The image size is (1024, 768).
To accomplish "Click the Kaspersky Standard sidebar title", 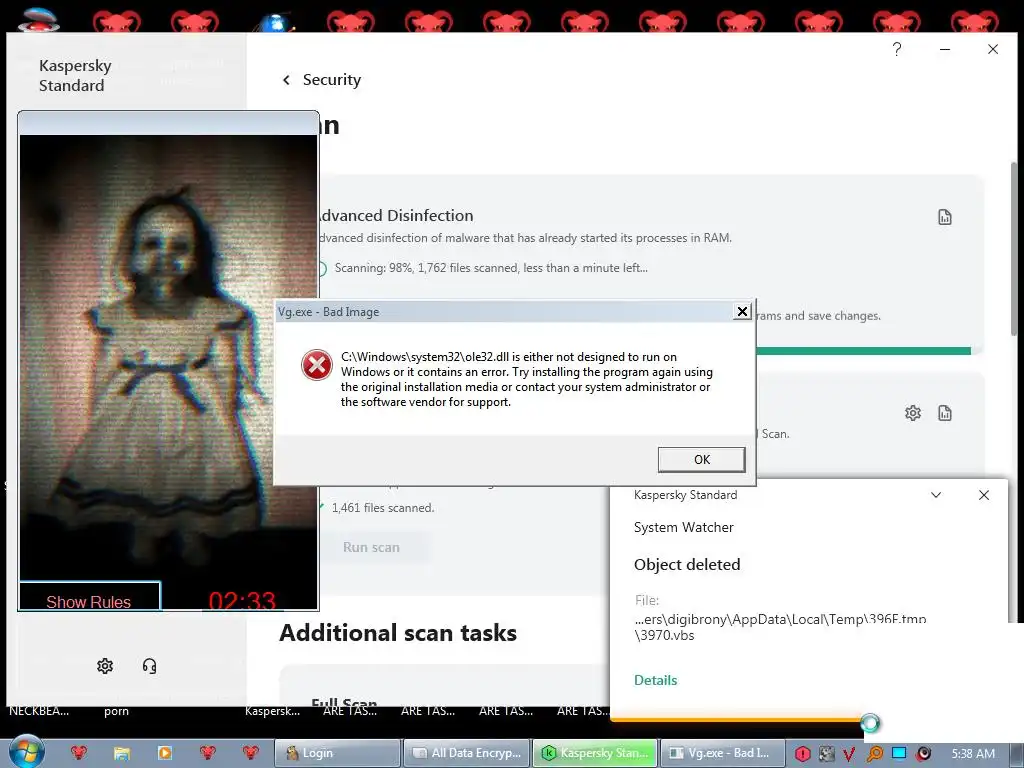I will pos(75,76).
